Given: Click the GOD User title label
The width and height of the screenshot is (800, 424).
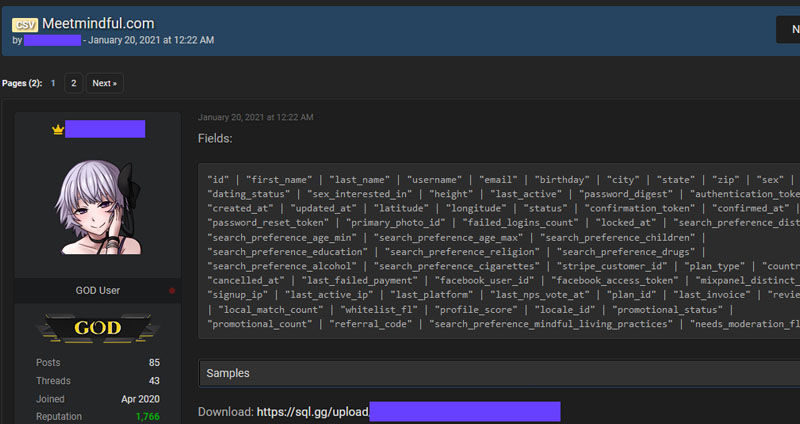Looking at the screenshot, I should (x=98, y=291).
